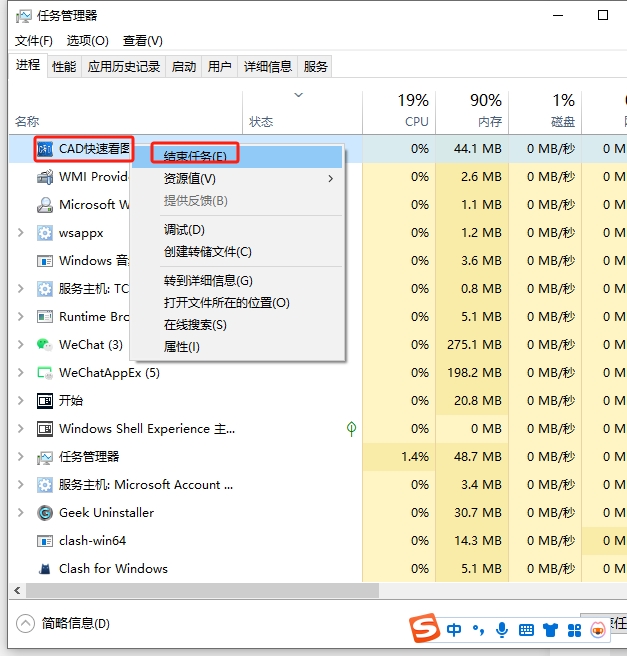Viewport: 627px width, 656px height.
Task: Click the Sogou microphone voice input icon
Action: [502, 630]
